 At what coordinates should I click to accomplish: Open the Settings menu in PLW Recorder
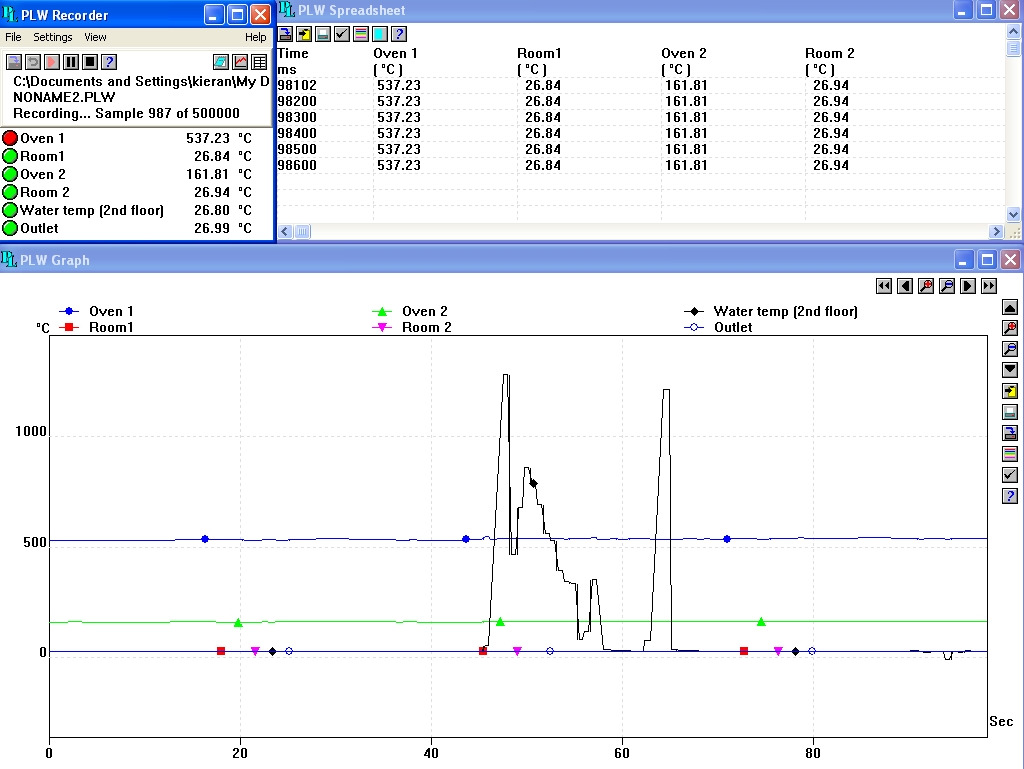[53, 37]
